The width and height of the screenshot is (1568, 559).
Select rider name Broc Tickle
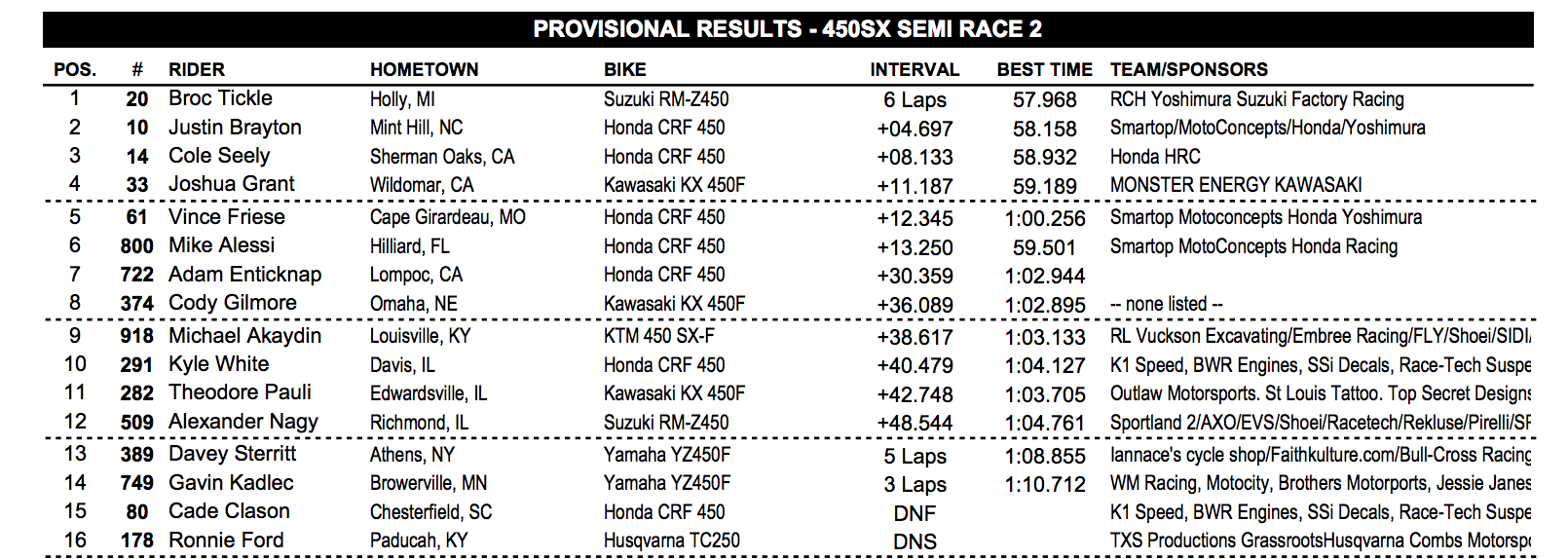220,98
